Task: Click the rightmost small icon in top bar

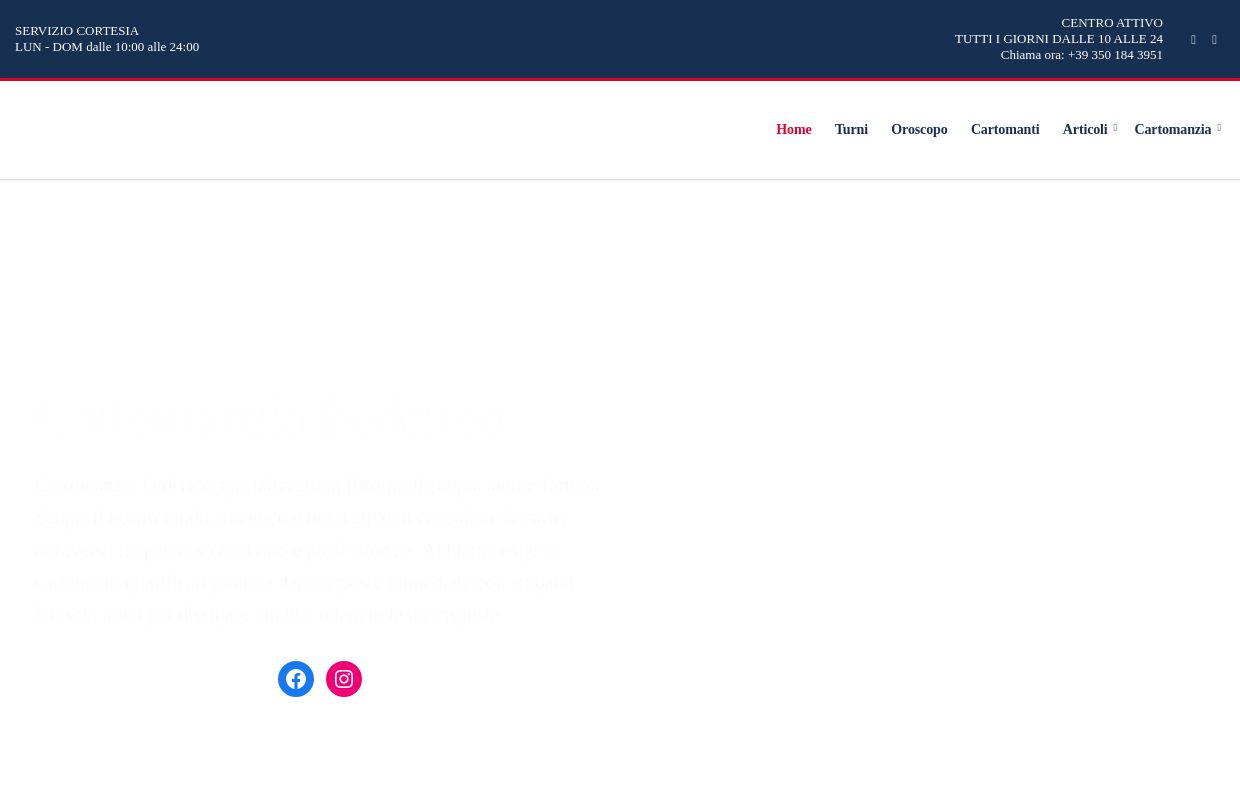Action: click(x=1214, y=40)
